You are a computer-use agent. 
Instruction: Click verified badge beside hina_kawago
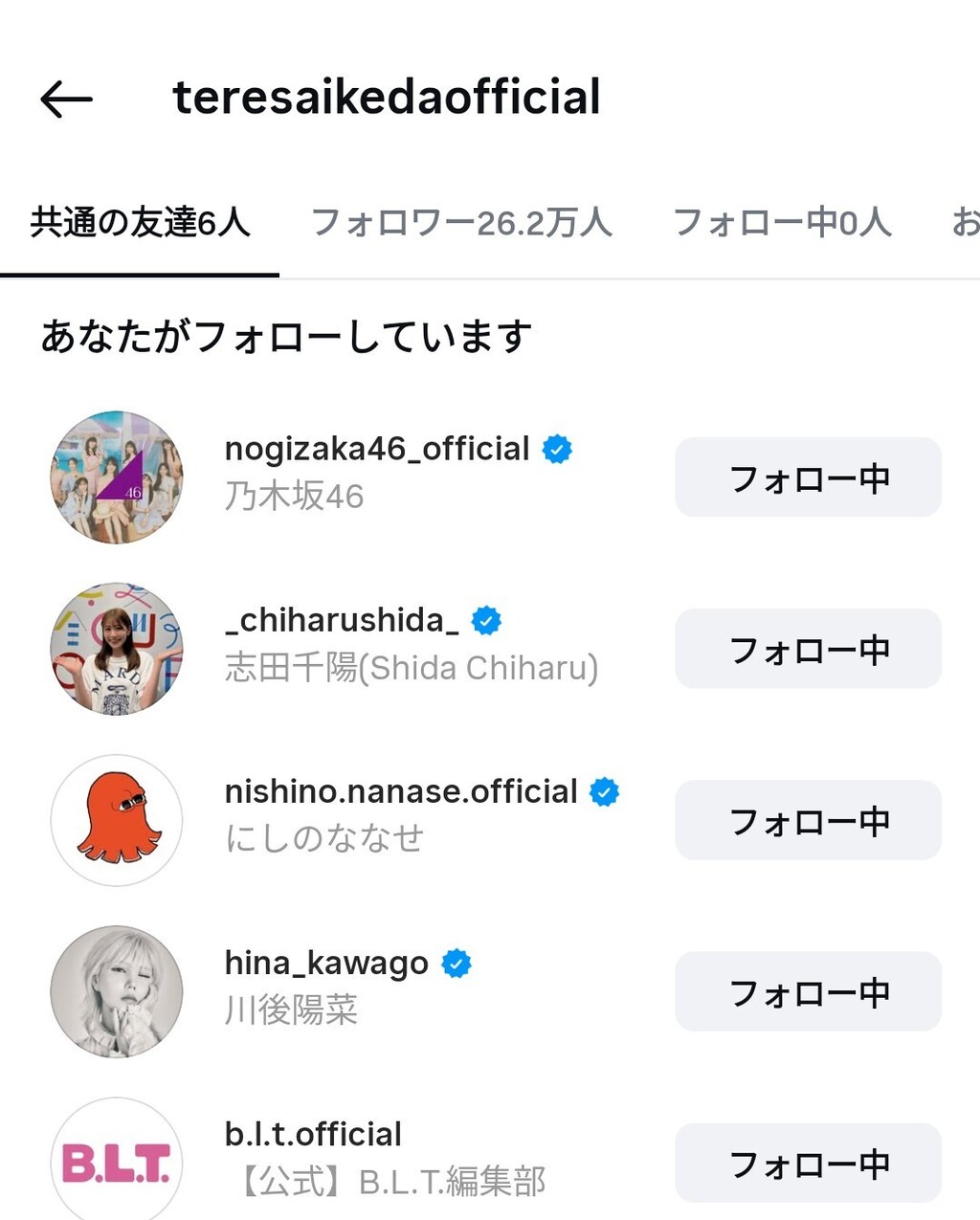point(457,964)
